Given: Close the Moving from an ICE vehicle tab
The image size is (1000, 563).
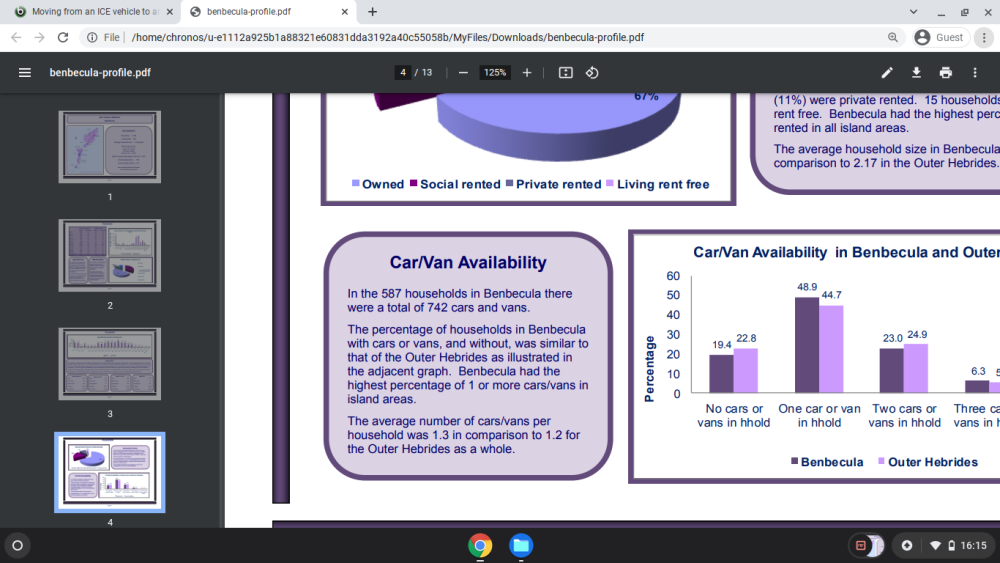Looking at the screenshot, I should coord(170,11).
